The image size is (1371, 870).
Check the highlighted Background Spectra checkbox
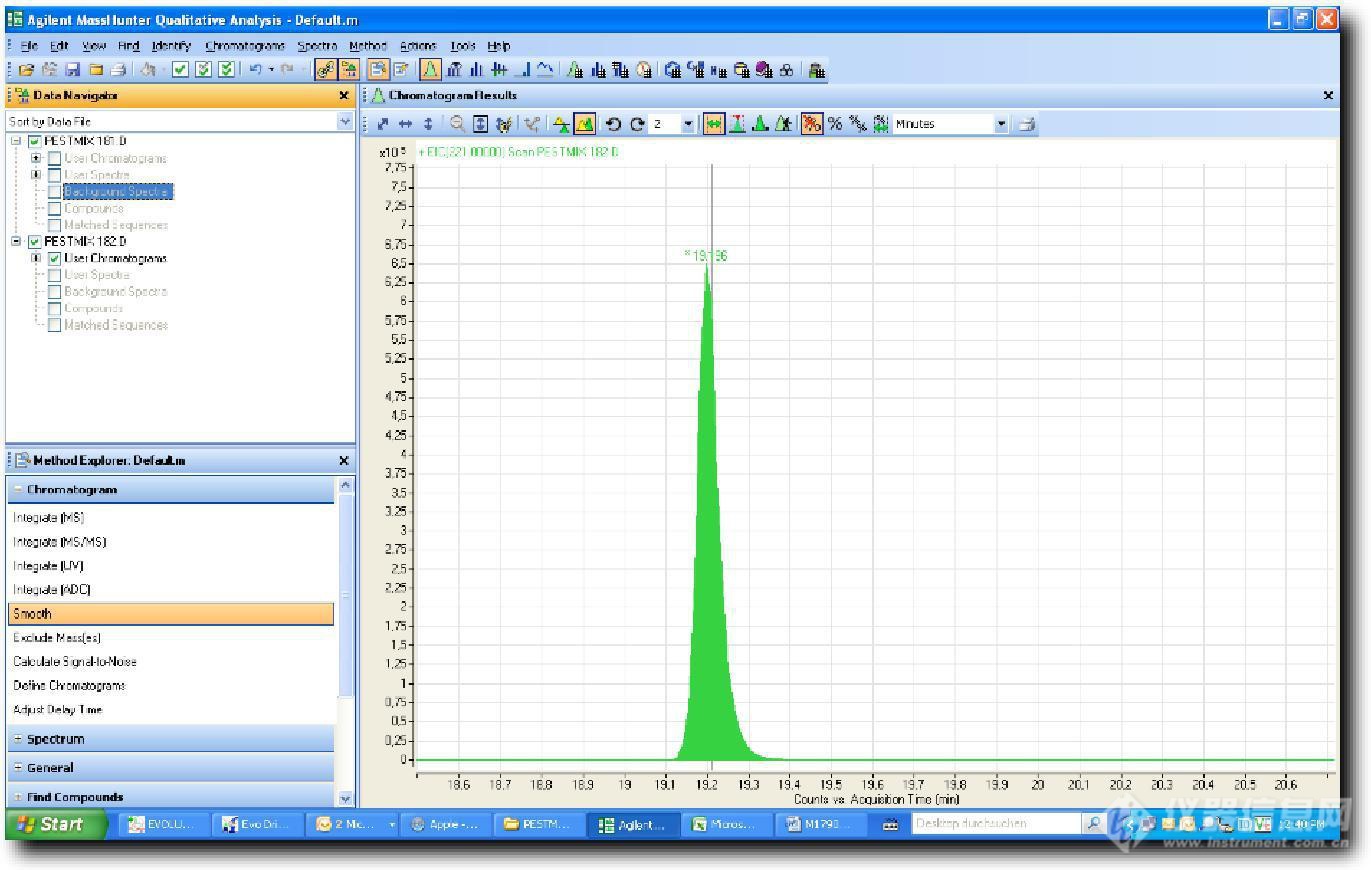pyautogui.click(x=55, y=191)
